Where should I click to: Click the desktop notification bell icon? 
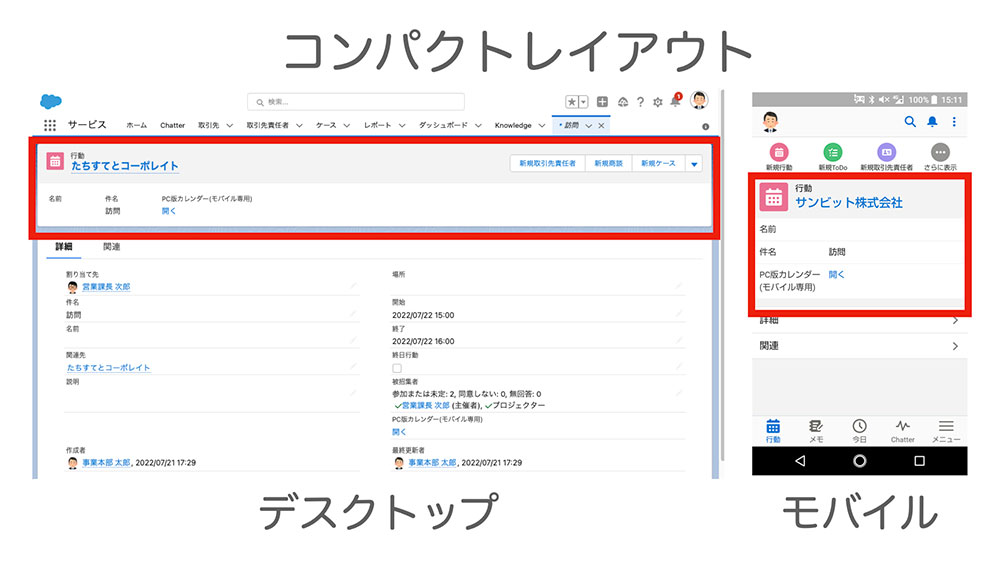pyautogui.click(x=675, y=101)
